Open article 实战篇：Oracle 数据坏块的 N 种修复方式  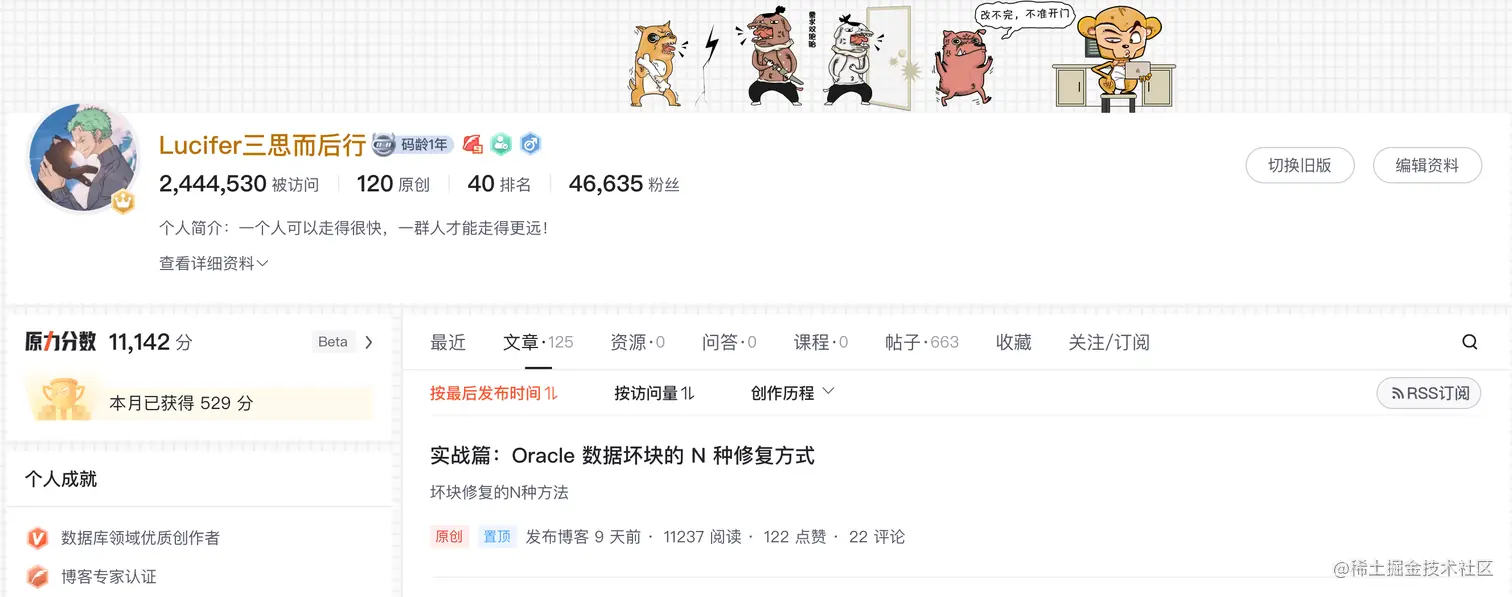point(622,456)
